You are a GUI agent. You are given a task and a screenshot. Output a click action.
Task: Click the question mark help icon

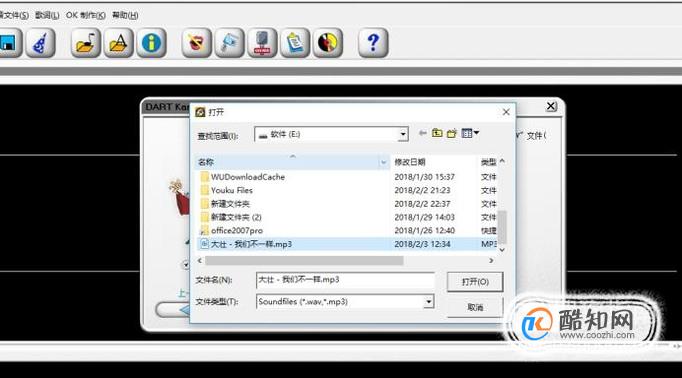(373, 43)
